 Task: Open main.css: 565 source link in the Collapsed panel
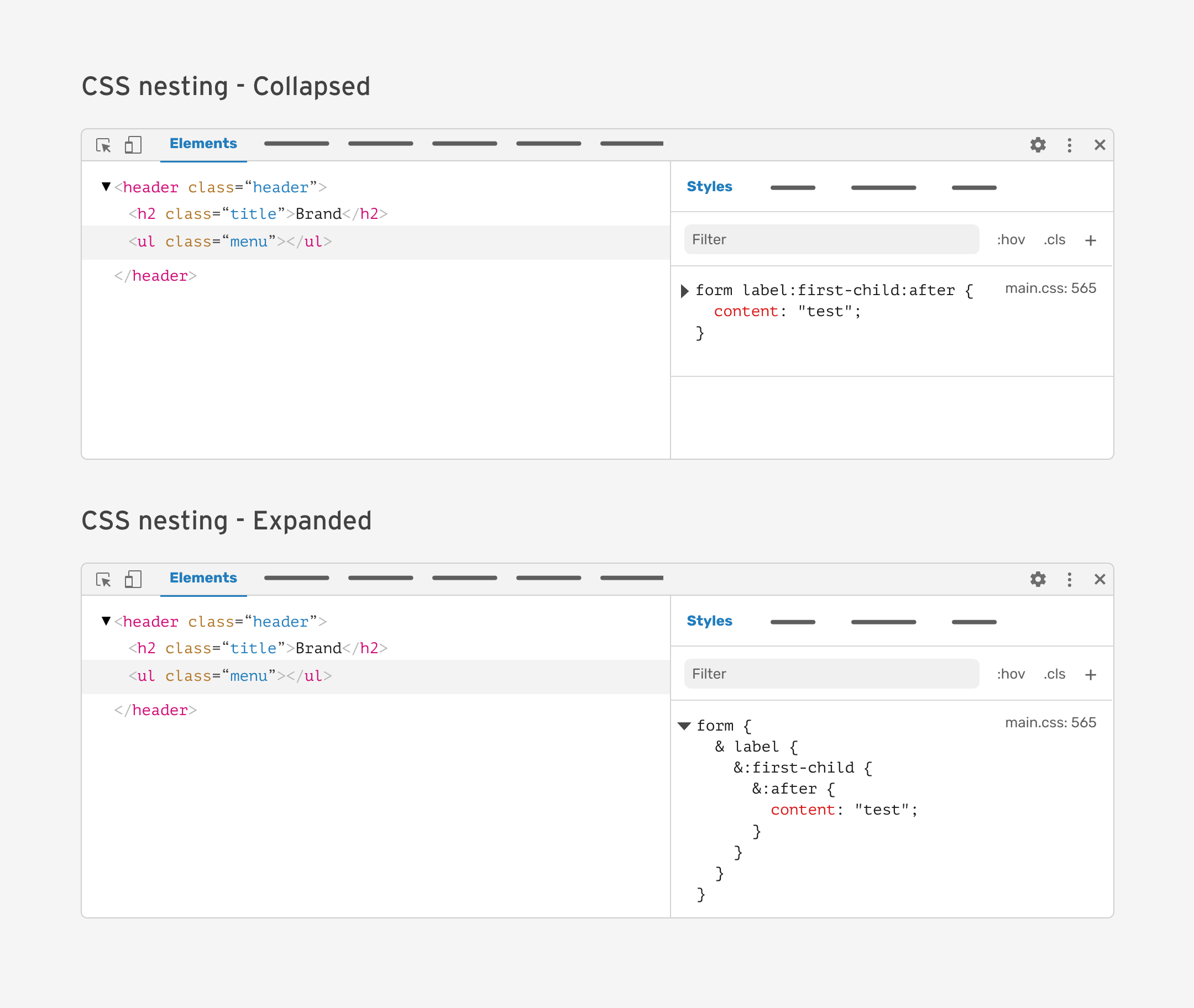(x=1050, y=288)
